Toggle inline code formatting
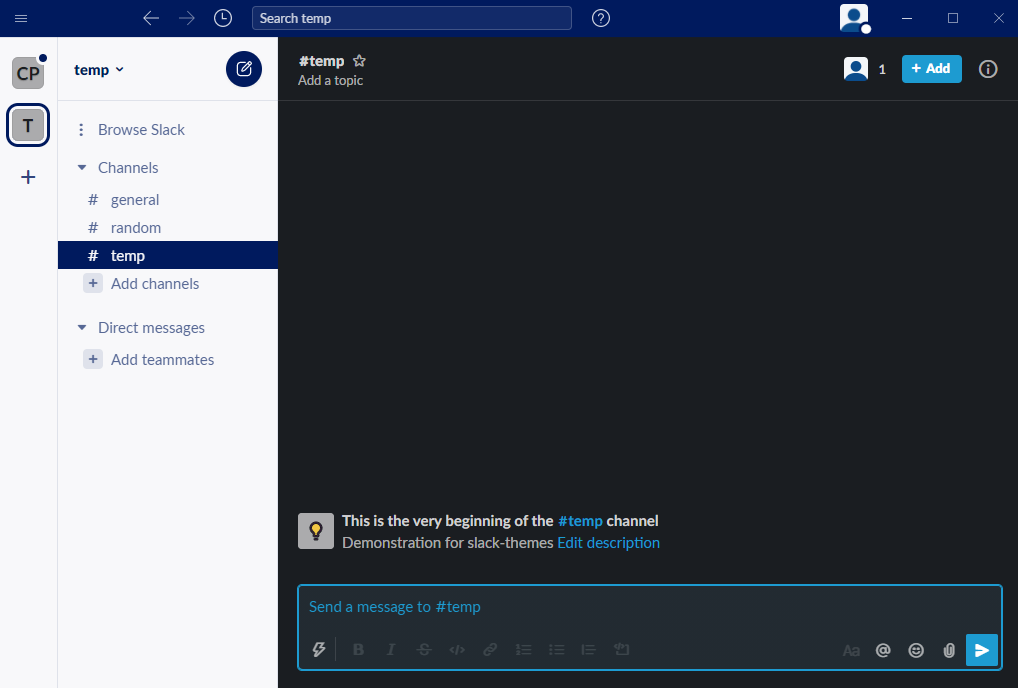 (x=457, y=649)
